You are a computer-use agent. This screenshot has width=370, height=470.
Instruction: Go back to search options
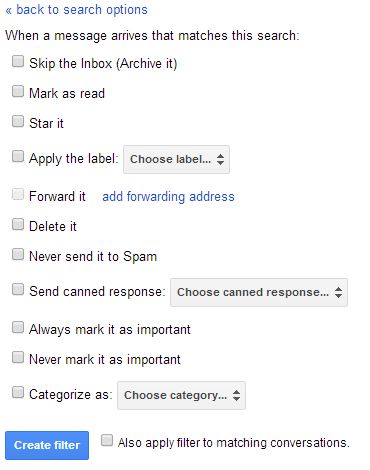point(76,10)
